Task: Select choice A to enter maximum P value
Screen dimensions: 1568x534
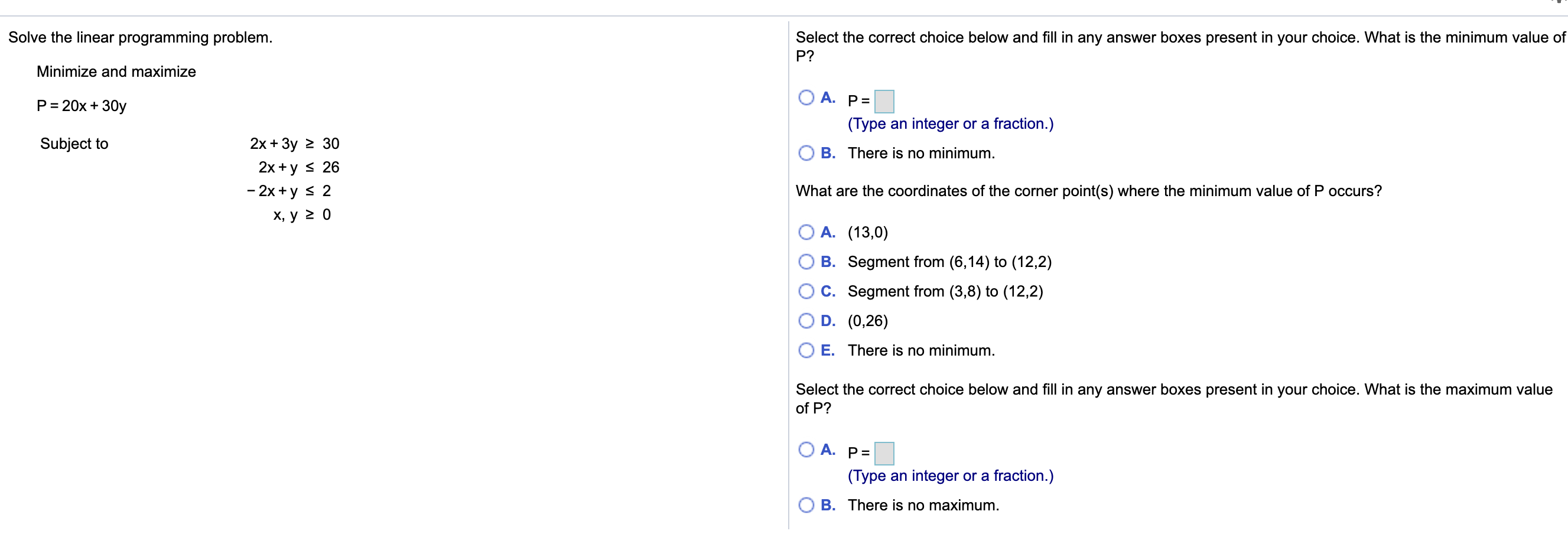Action: click(x=806, y=449)
